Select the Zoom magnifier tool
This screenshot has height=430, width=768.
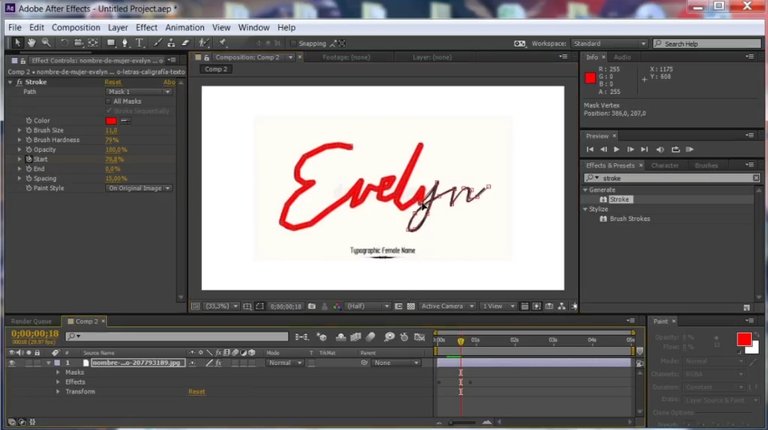(x=46, y=43)
